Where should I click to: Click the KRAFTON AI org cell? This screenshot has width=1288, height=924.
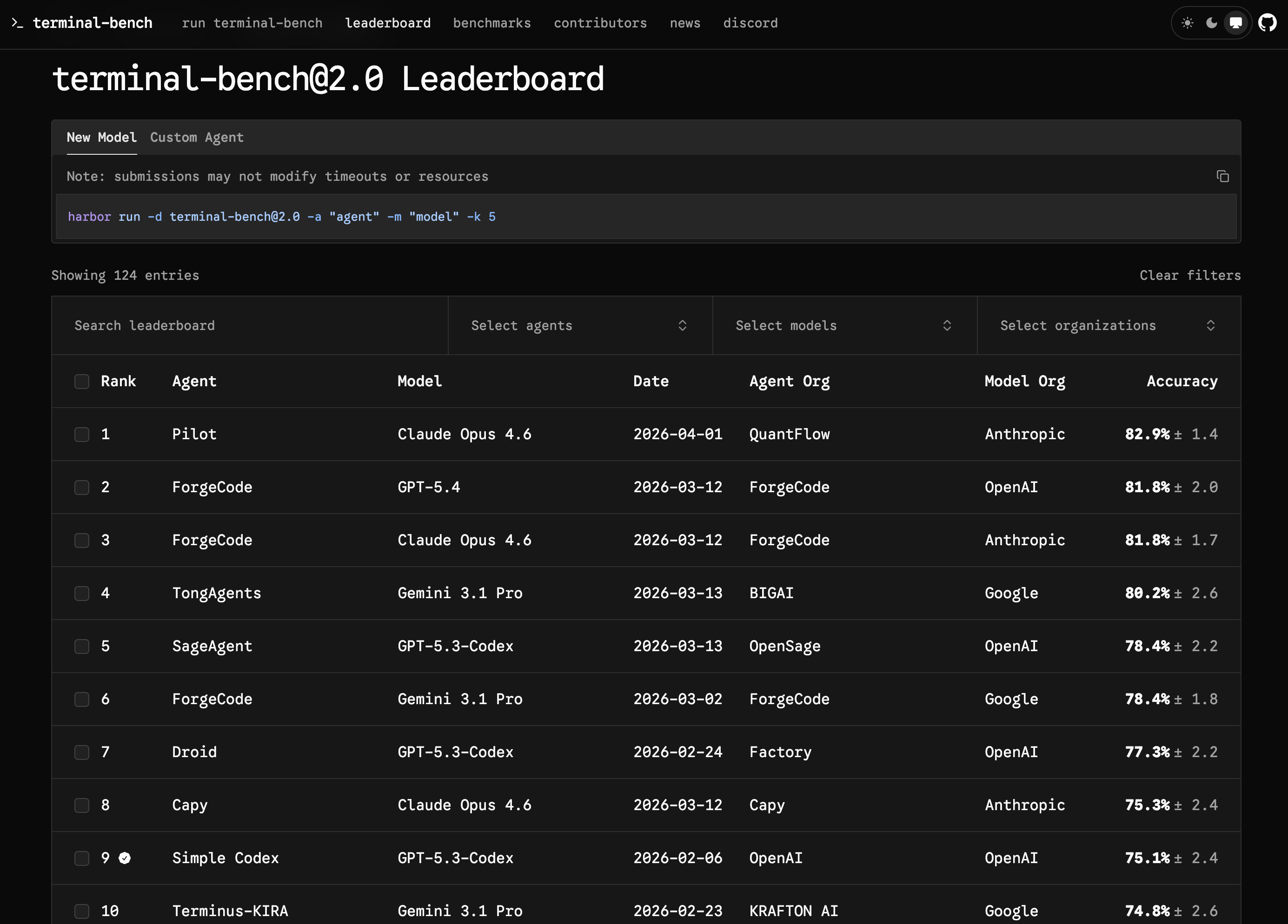pyautogui.click(x=793, y=911)
